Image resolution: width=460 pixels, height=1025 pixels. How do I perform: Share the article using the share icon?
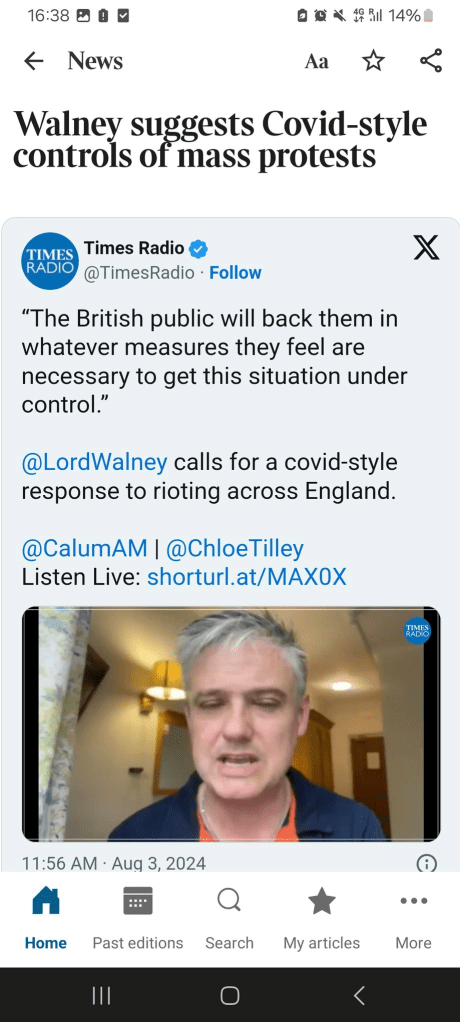431,61
